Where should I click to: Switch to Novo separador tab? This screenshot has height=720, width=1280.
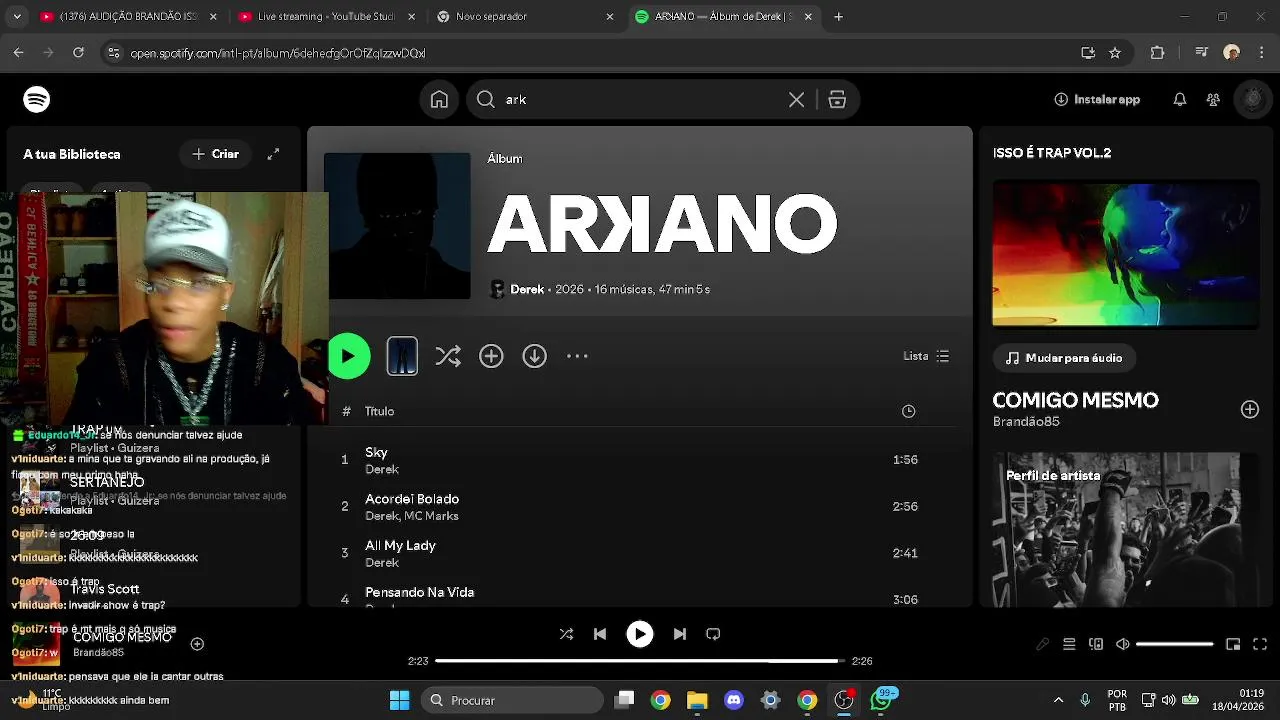pos(525,16)
